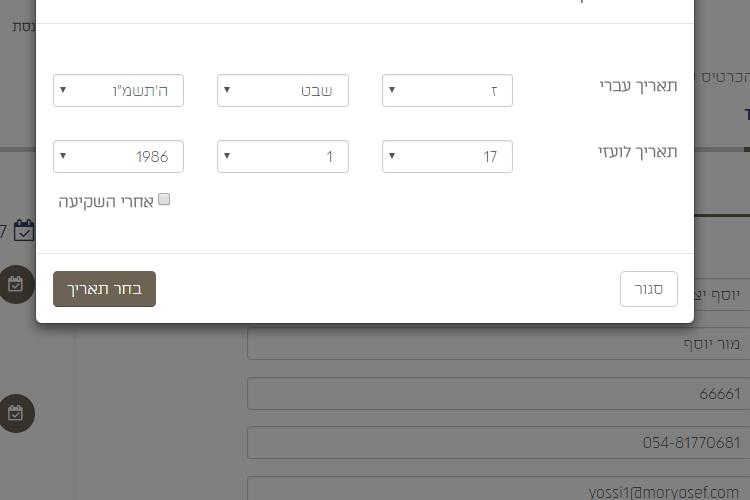Click the lower round calendar button behind the dialog
The width and height of the screenshot is (750, 500).
[16, 413]
